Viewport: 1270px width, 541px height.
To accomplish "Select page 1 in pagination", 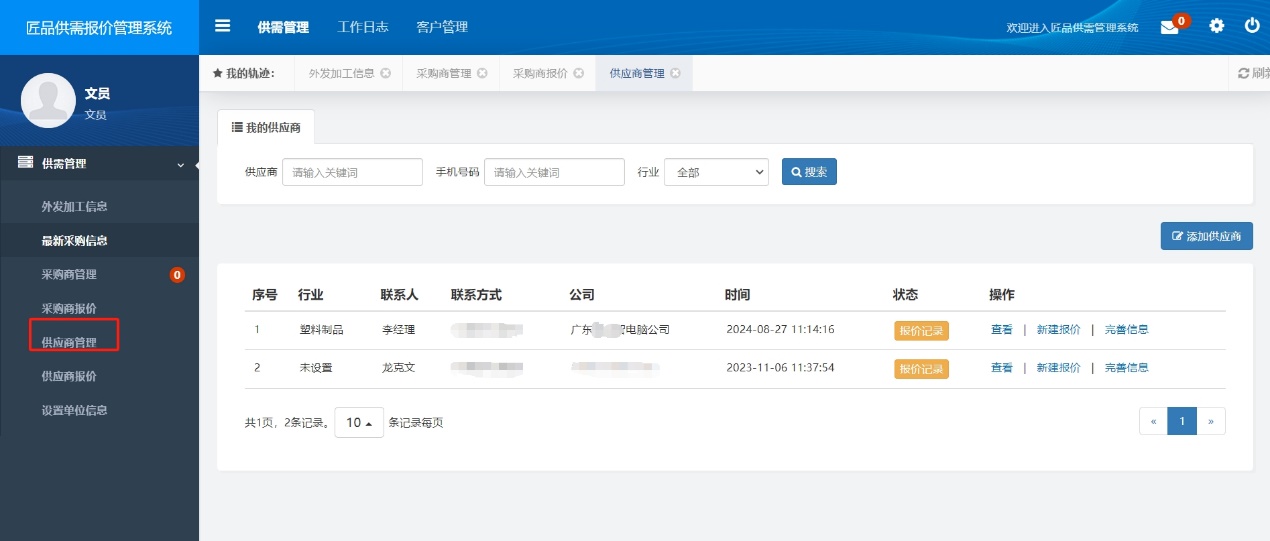I will [1182, 422].
